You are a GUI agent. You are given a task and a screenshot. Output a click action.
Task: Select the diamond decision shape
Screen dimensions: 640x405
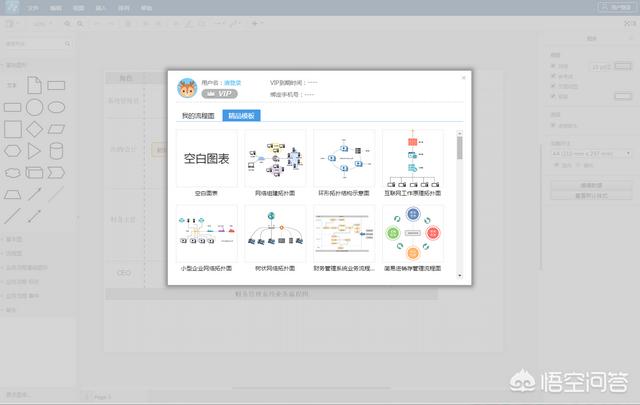click(35, 129)
